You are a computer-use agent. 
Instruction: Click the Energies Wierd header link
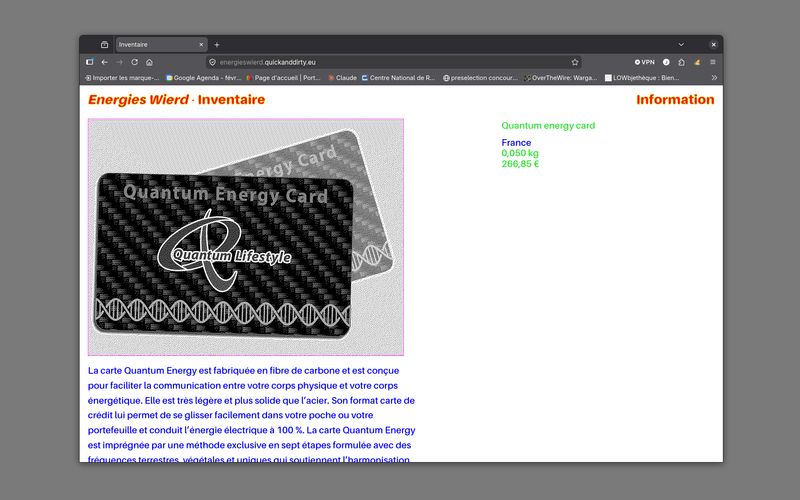[138, 100]
